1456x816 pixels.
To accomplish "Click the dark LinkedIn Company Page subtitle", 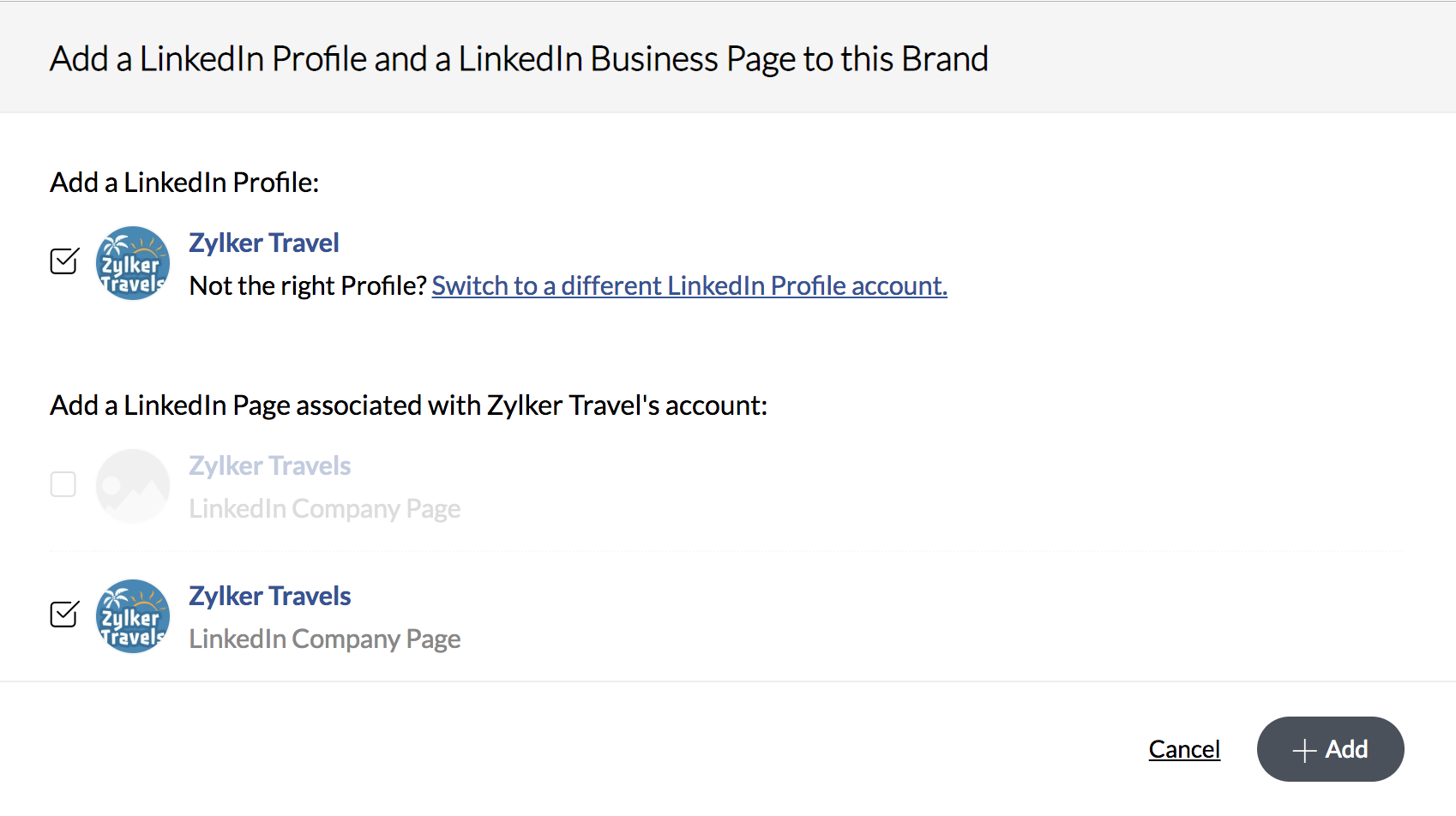I will pos(324,639).
